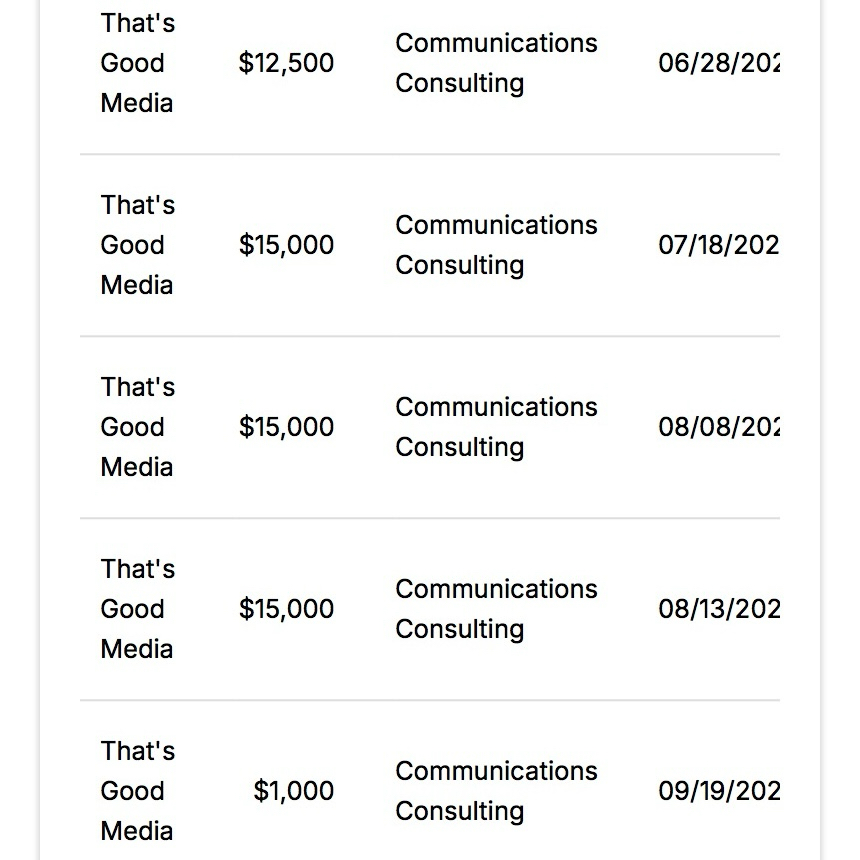860x860 pixels.
Task: Click the 09/19 date cell
Action: click(718, 791)
